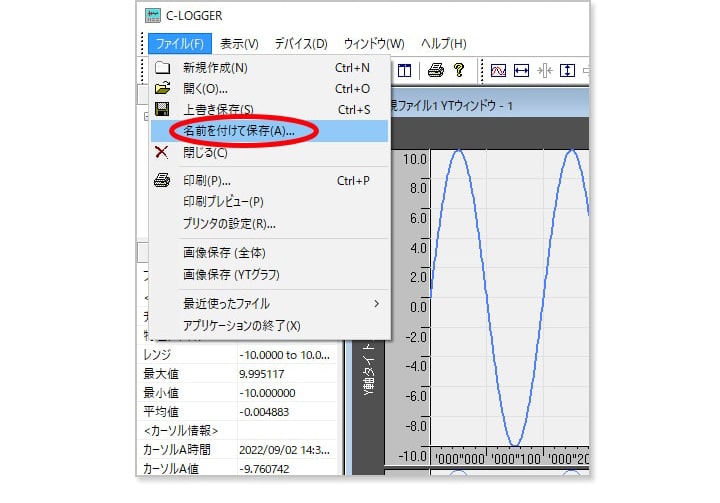Open the ウィンドウ(W) menu
This screenshot has height=503, width=720.
coord(373,43)
